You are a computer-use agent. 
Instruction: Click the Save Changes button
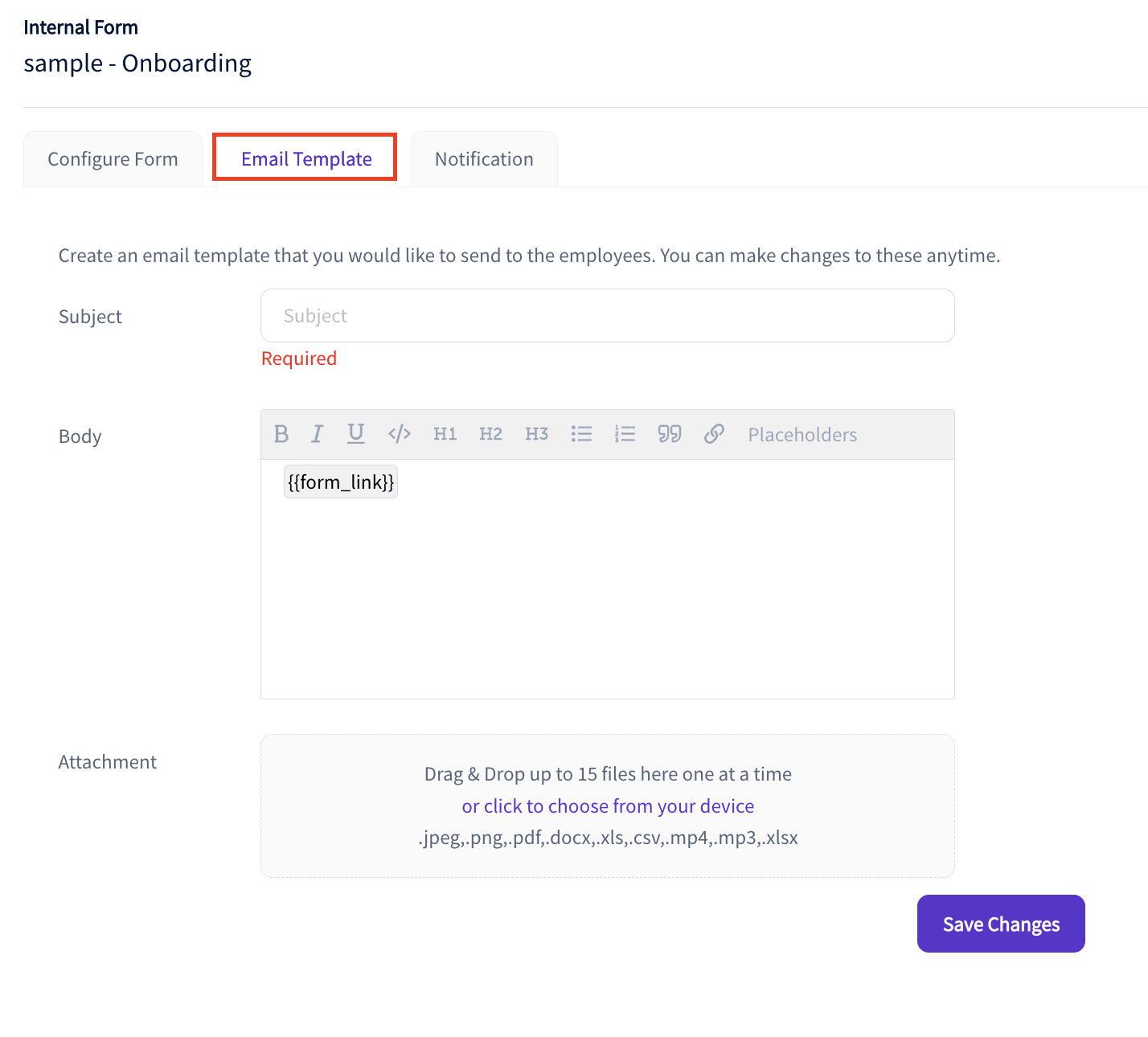pyautogui.click(x=1001, y=924)
